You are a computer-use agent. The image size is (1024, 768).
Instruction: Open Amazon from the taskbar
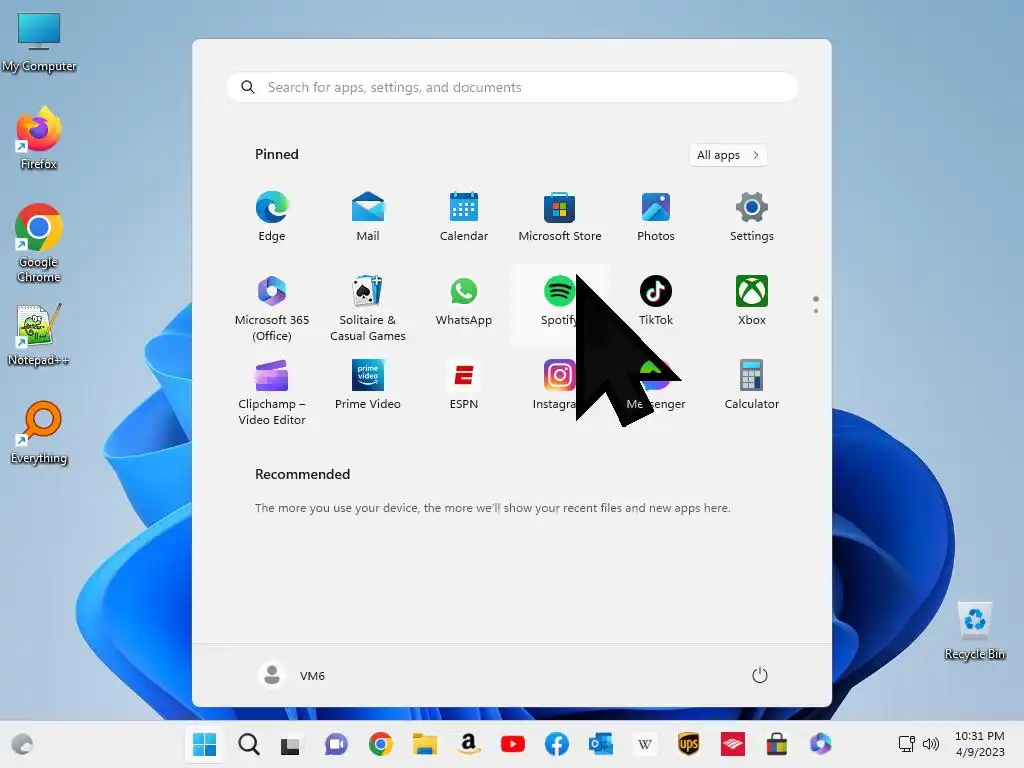pos(468,744)
